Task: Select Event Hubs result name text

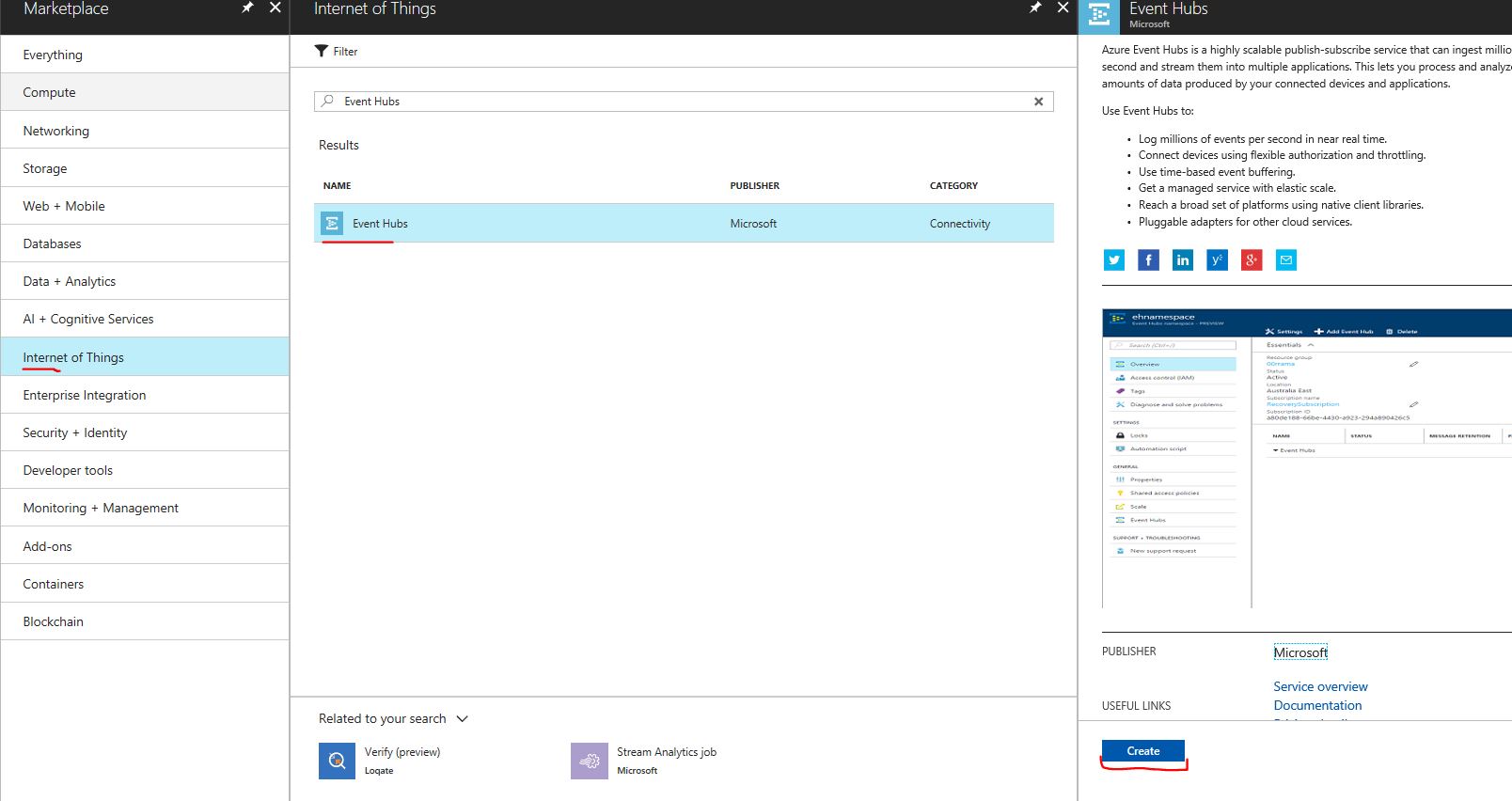Action: pyautogui.click(x=380, y=224)
